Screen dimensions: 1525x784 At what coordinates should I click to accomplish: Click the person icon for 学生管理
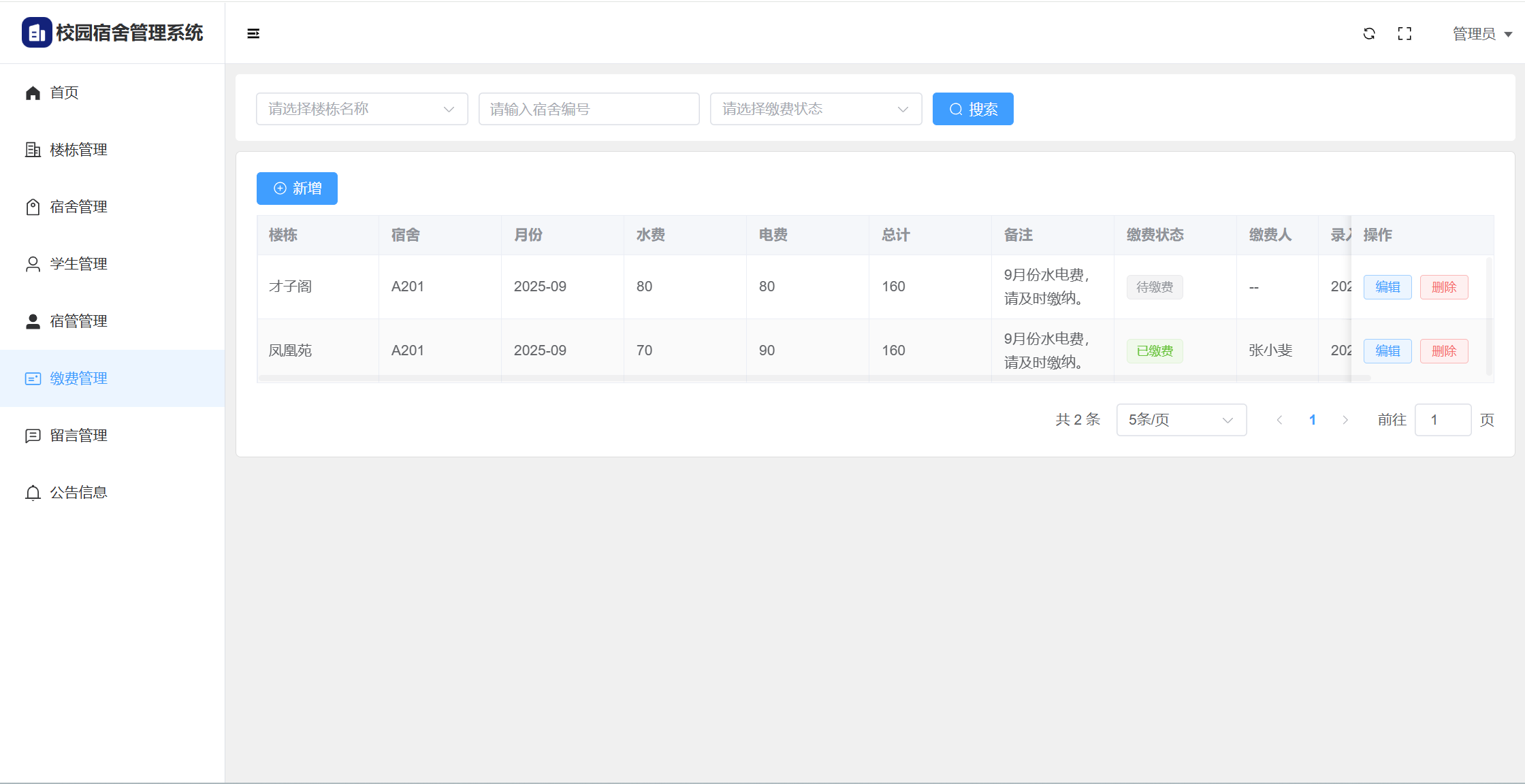pos(33,264)
